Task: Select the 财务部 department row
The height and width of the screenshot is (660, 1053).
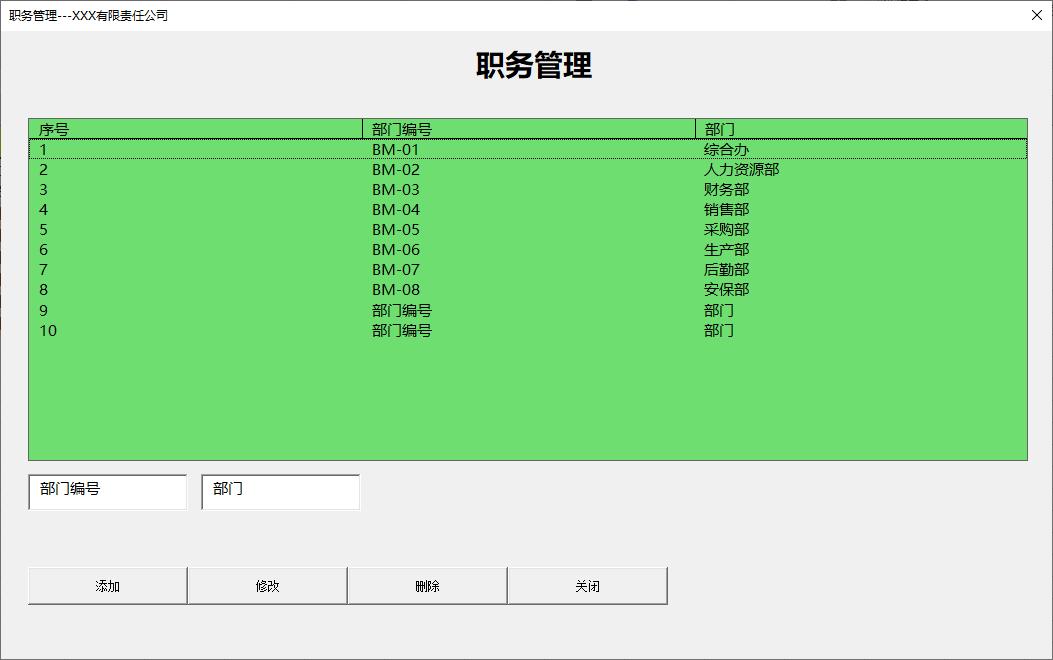Action: tap(400, 189)
